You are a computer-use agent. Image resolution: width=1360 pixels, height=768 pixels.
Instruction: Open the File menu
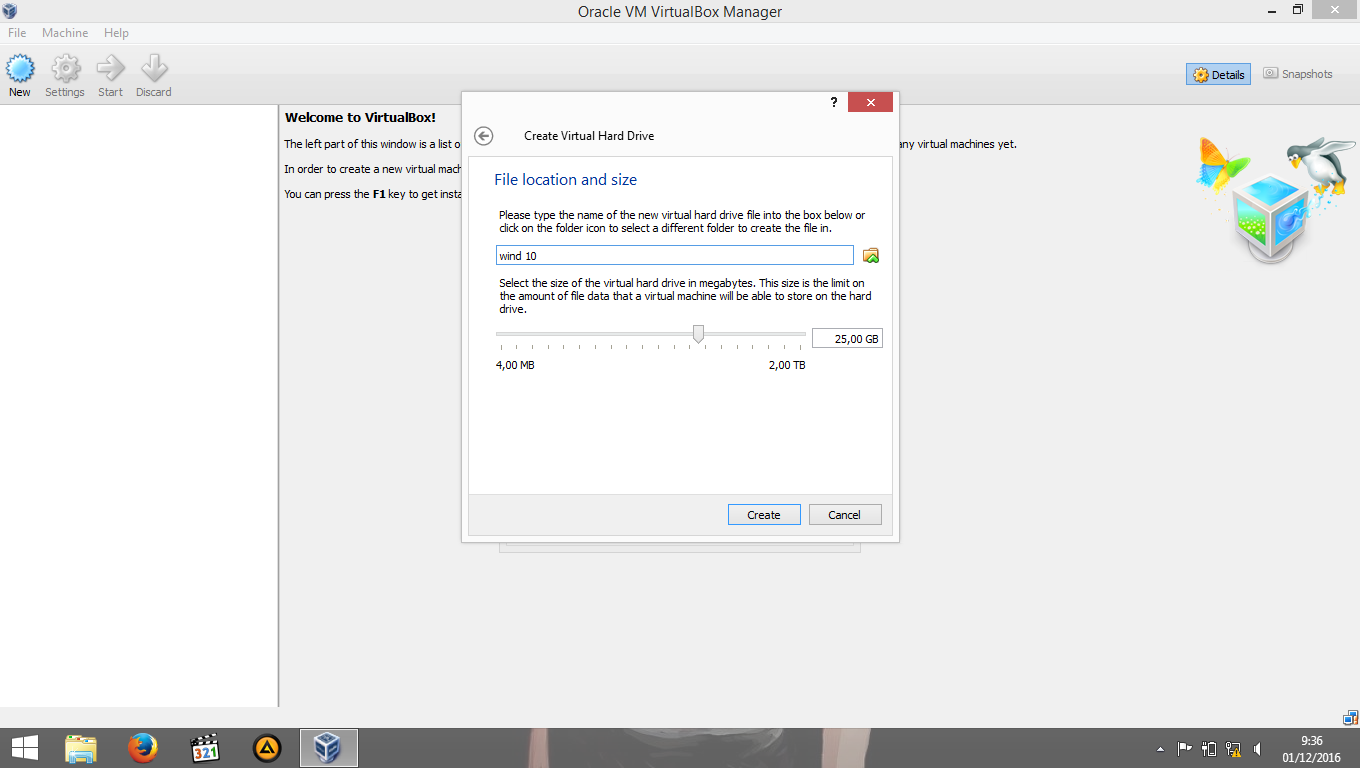click(x=17, y=33)
